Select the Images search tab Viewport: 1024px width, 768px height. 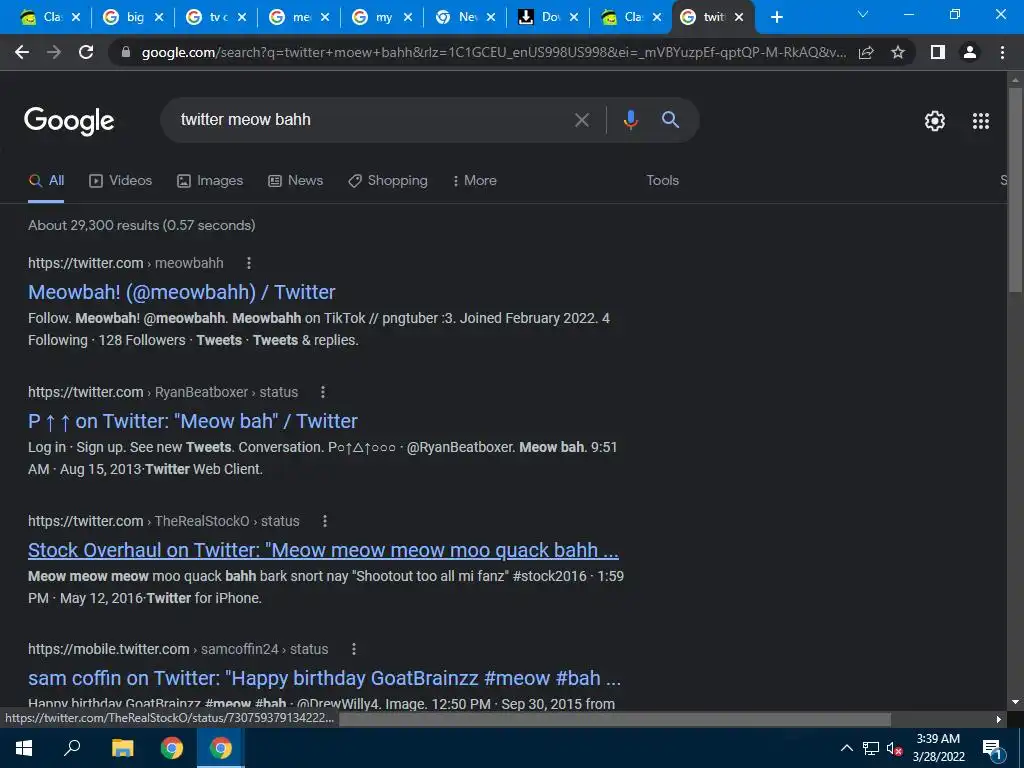click(x=210, y=181)
